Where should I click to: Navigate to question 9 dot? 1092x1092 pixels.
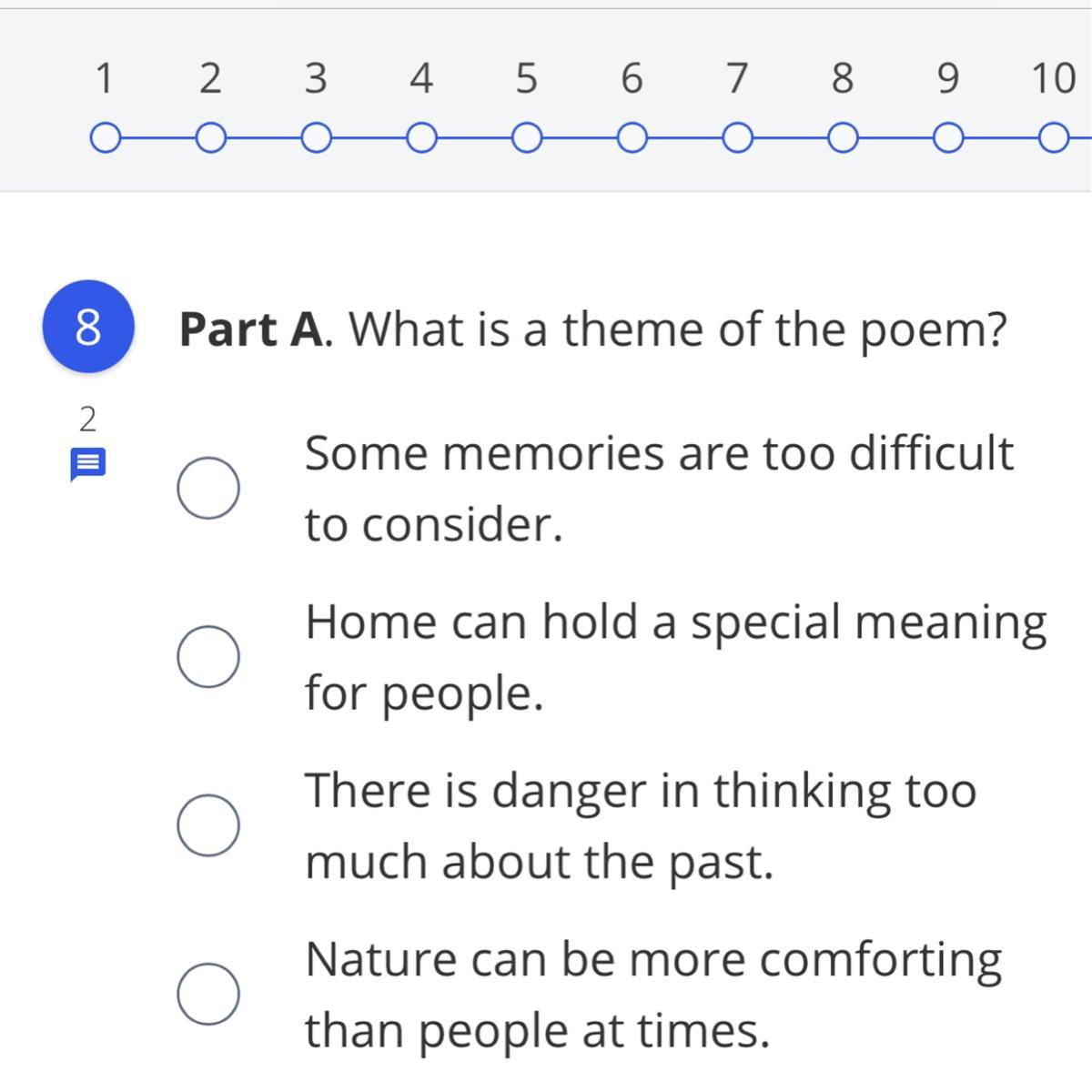(x=948, y=140)
